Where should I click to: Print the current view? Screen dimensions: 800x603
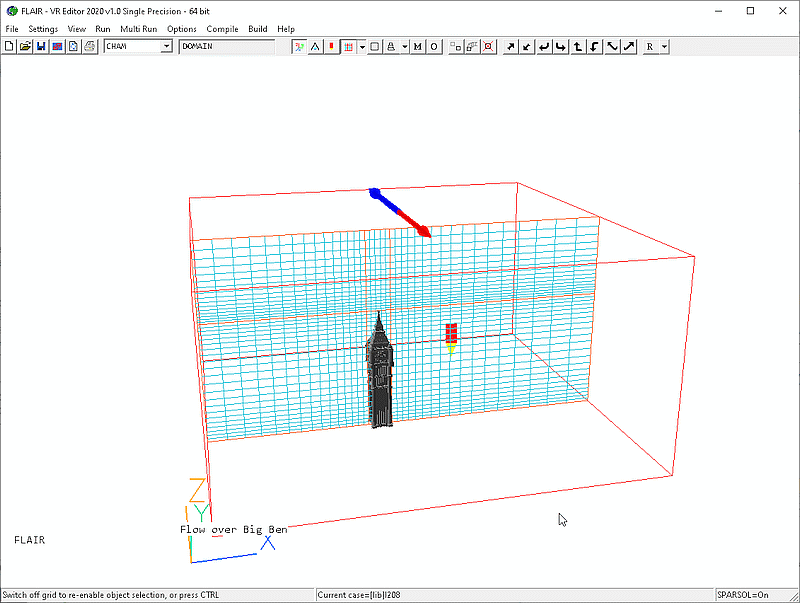coord(90,46)
